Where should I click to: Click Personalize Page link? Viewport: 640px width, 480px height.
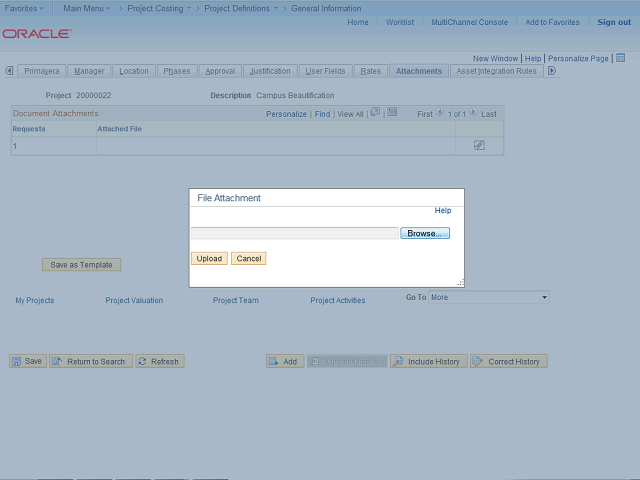click(x=578, y=58)
